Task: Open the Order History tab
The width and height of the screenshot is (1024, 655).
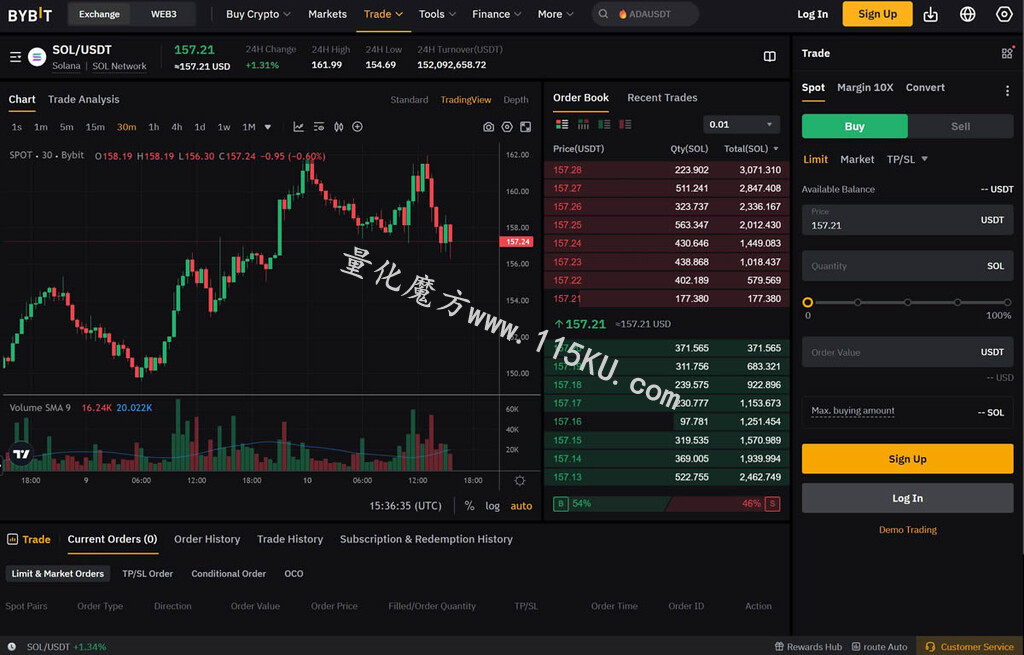Action: pos(207,539)
